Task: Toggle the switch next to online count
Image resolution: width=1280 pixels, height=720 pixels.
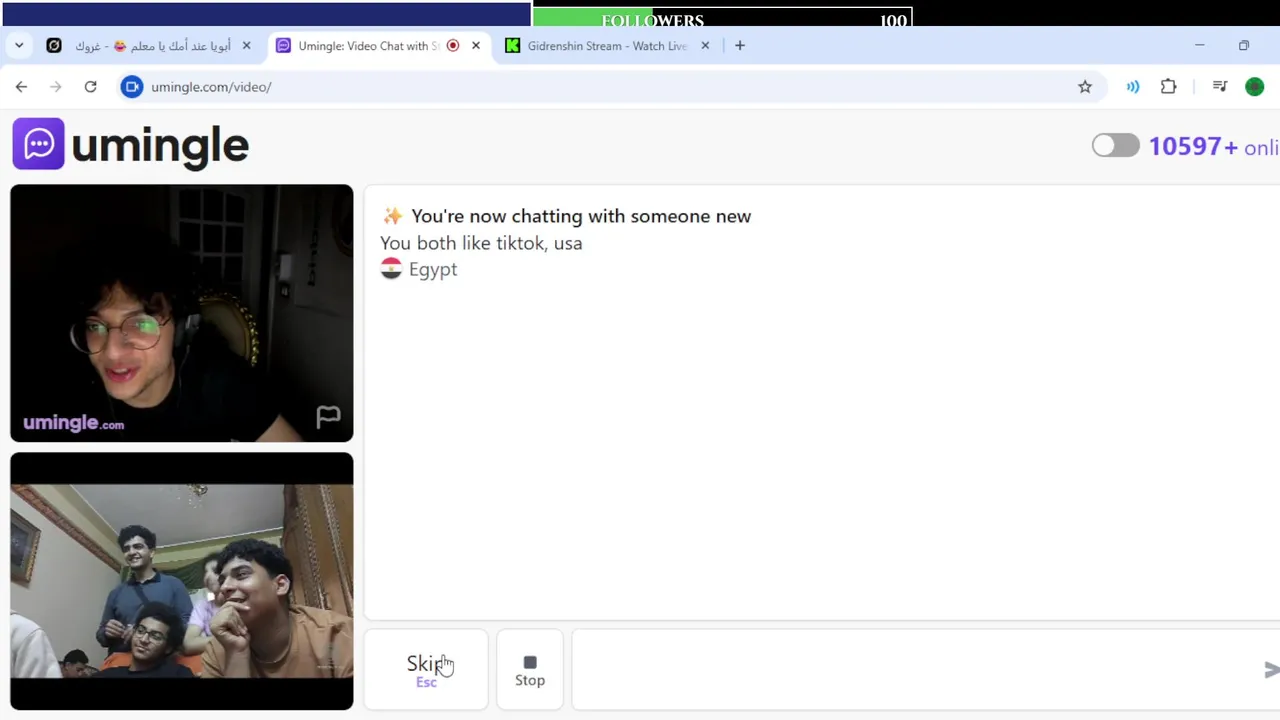Action: click(1115, 146)
